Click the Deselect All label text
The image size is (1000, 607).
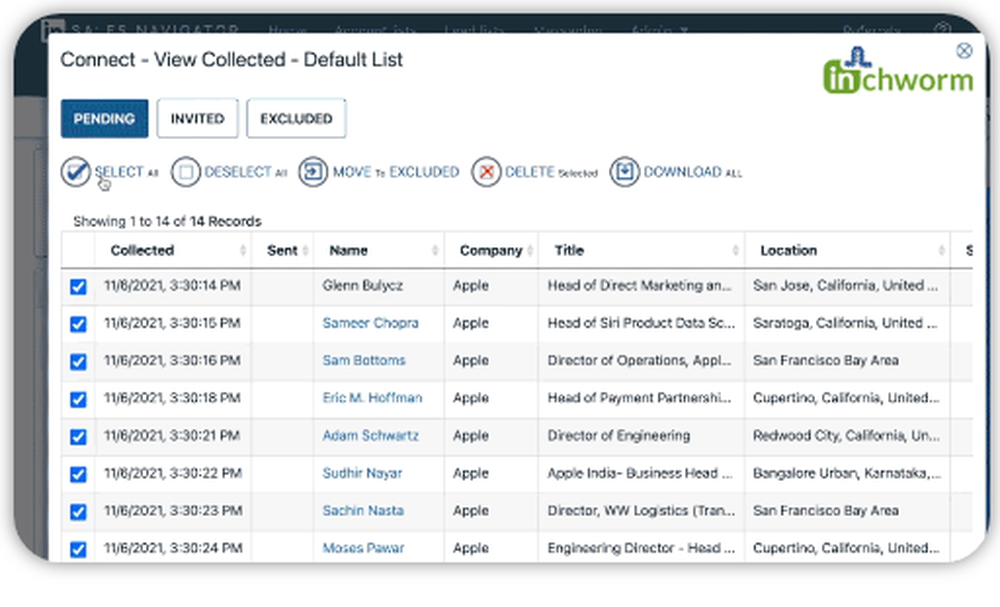[246, 172]
